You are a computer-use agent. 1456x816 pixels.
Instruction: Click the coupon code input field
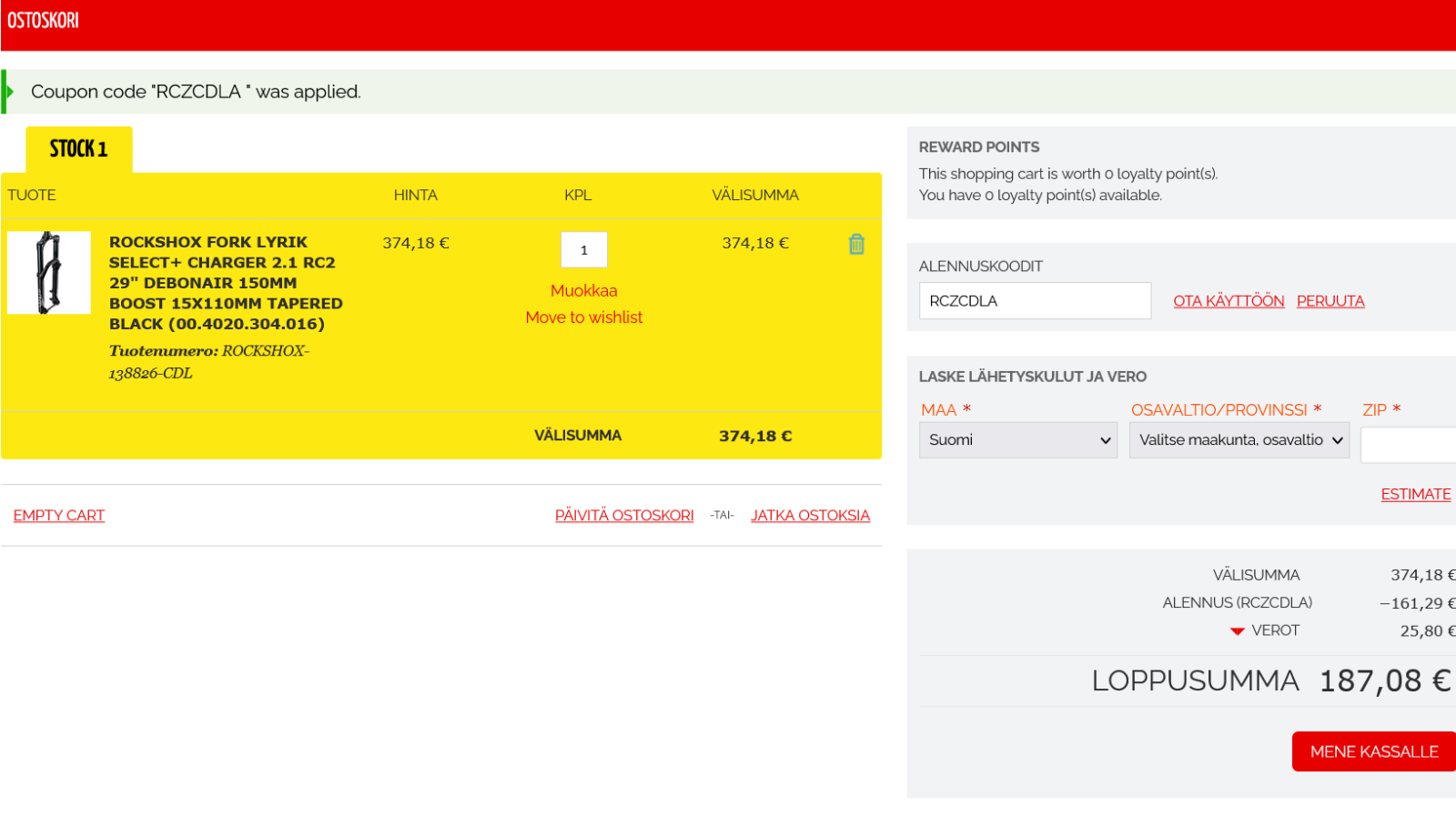coord(1034,301)
